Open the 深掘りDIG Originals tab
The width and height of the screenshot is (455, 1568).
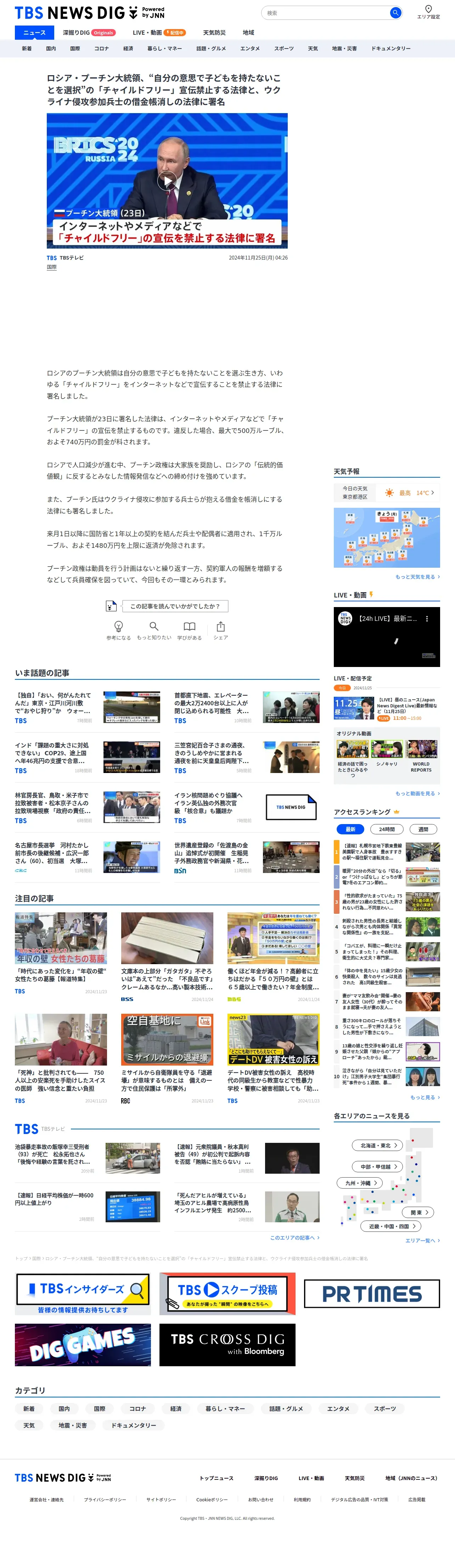pos(89,33)
